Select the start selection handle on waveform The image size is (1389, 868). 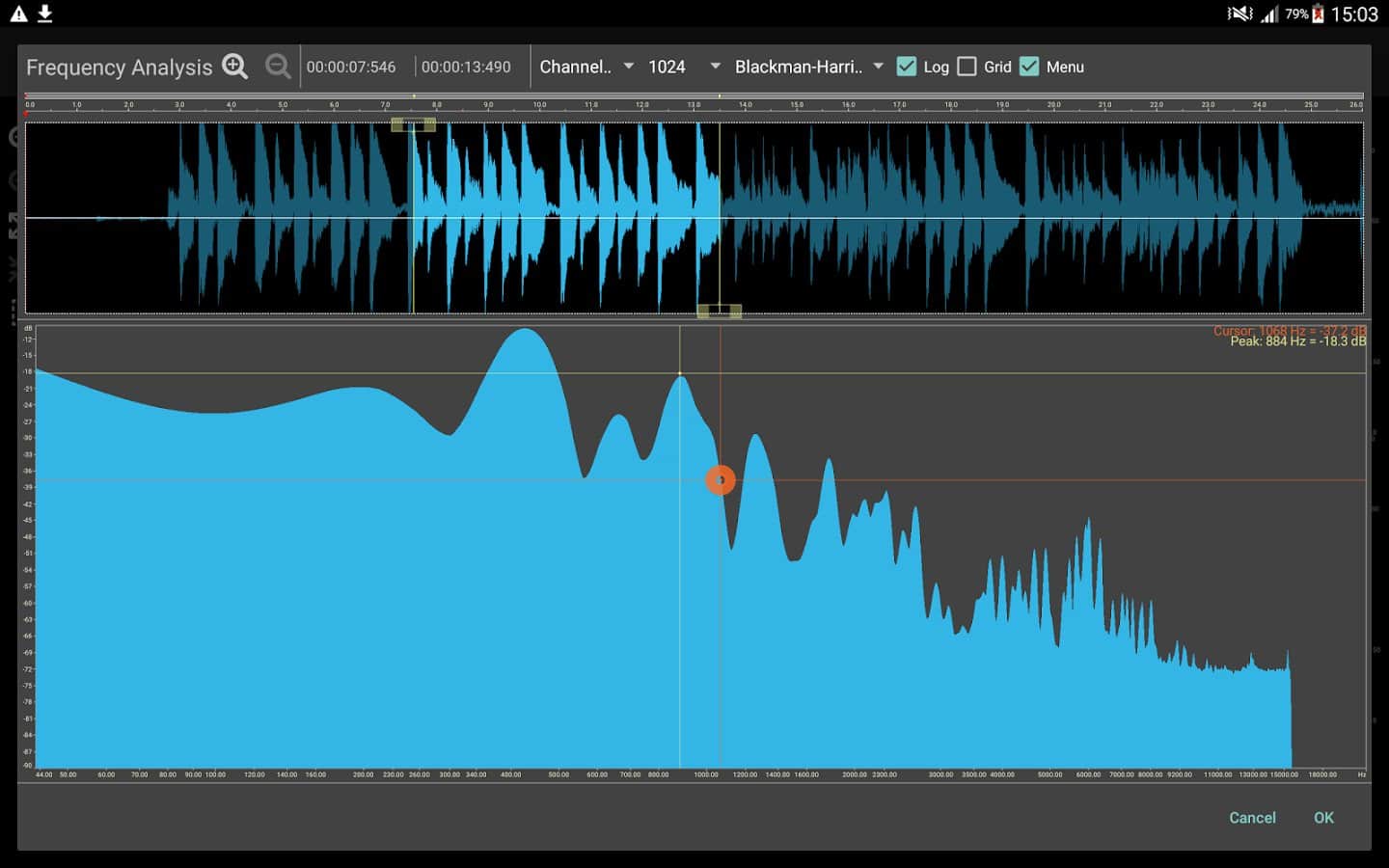[413, 124]
